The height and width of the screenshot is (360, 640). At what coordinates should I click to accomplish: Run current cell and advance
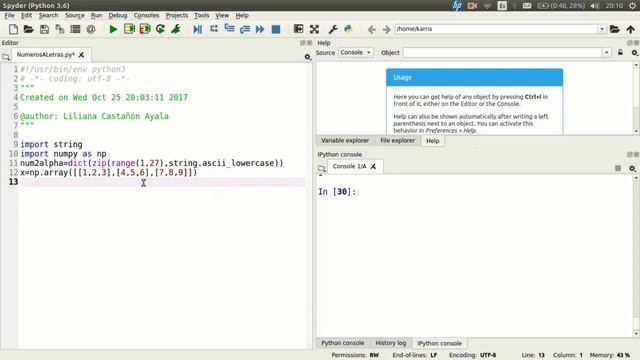[145, 29]
